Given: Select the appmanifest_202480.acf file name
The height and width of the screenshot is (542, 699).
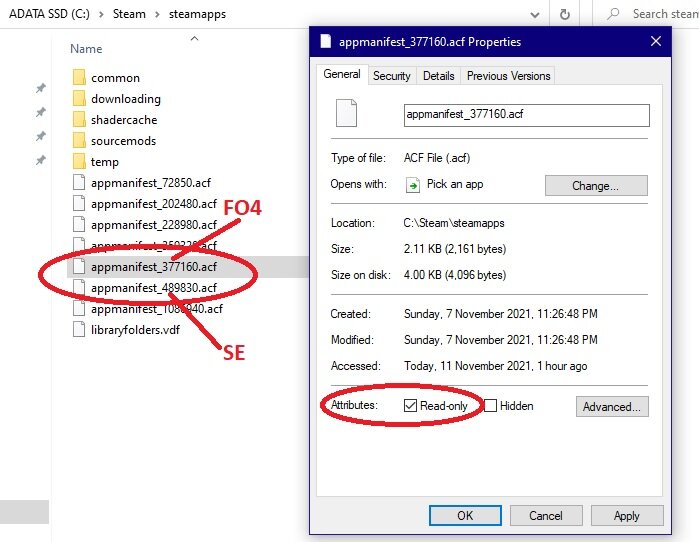Looking at the screenshot, I should [154, 204].
